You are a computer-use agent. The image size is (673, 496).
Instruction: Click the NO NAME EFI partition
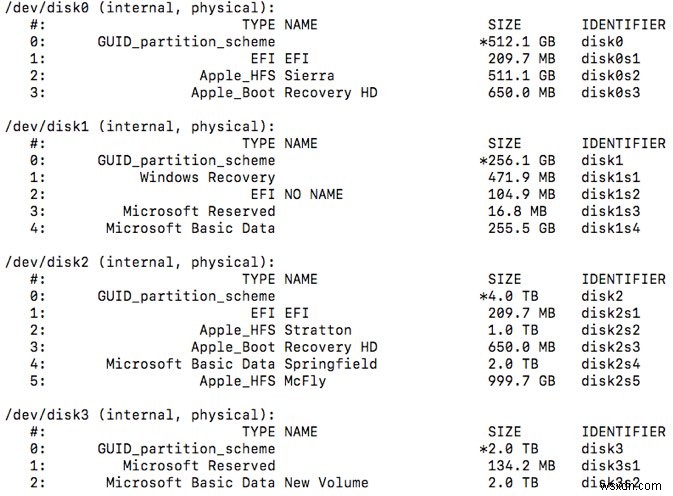tap(313, 193)
